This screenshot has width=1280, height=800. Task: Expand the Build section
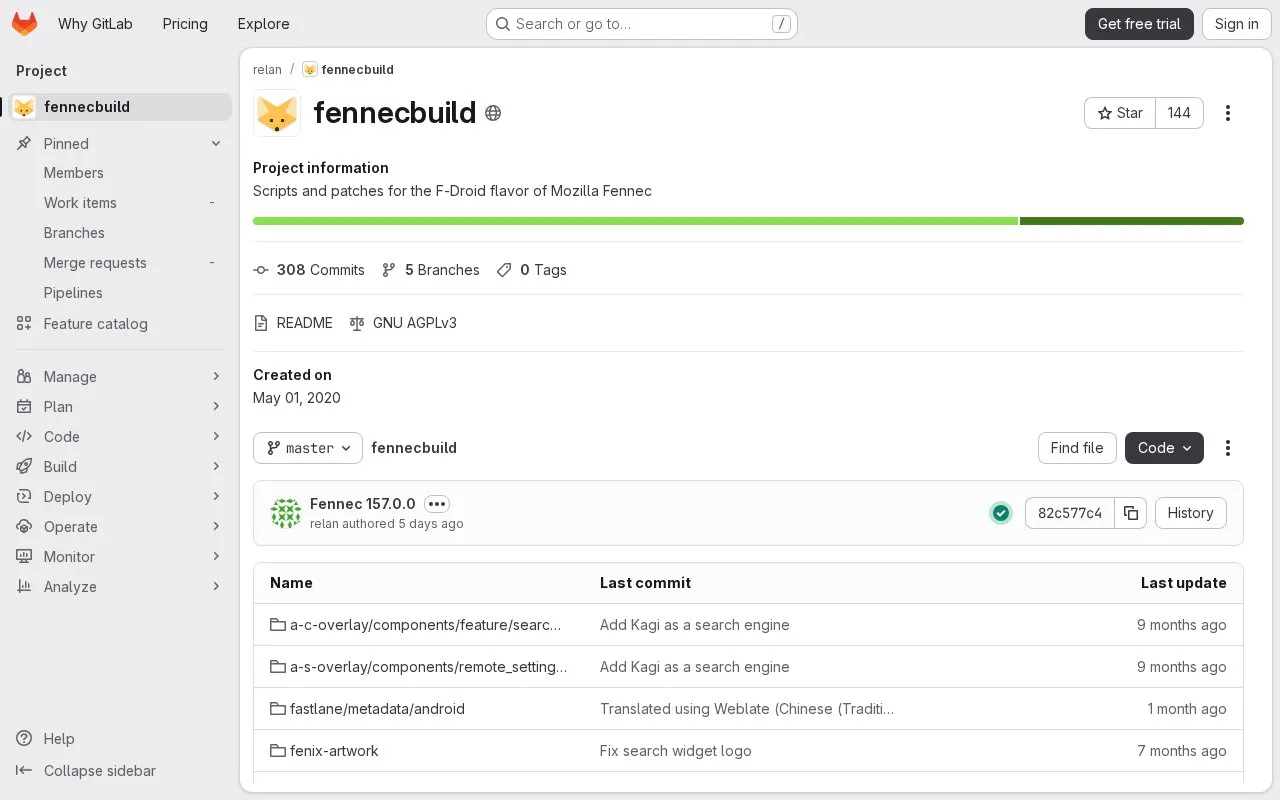[x=120, y=467]
